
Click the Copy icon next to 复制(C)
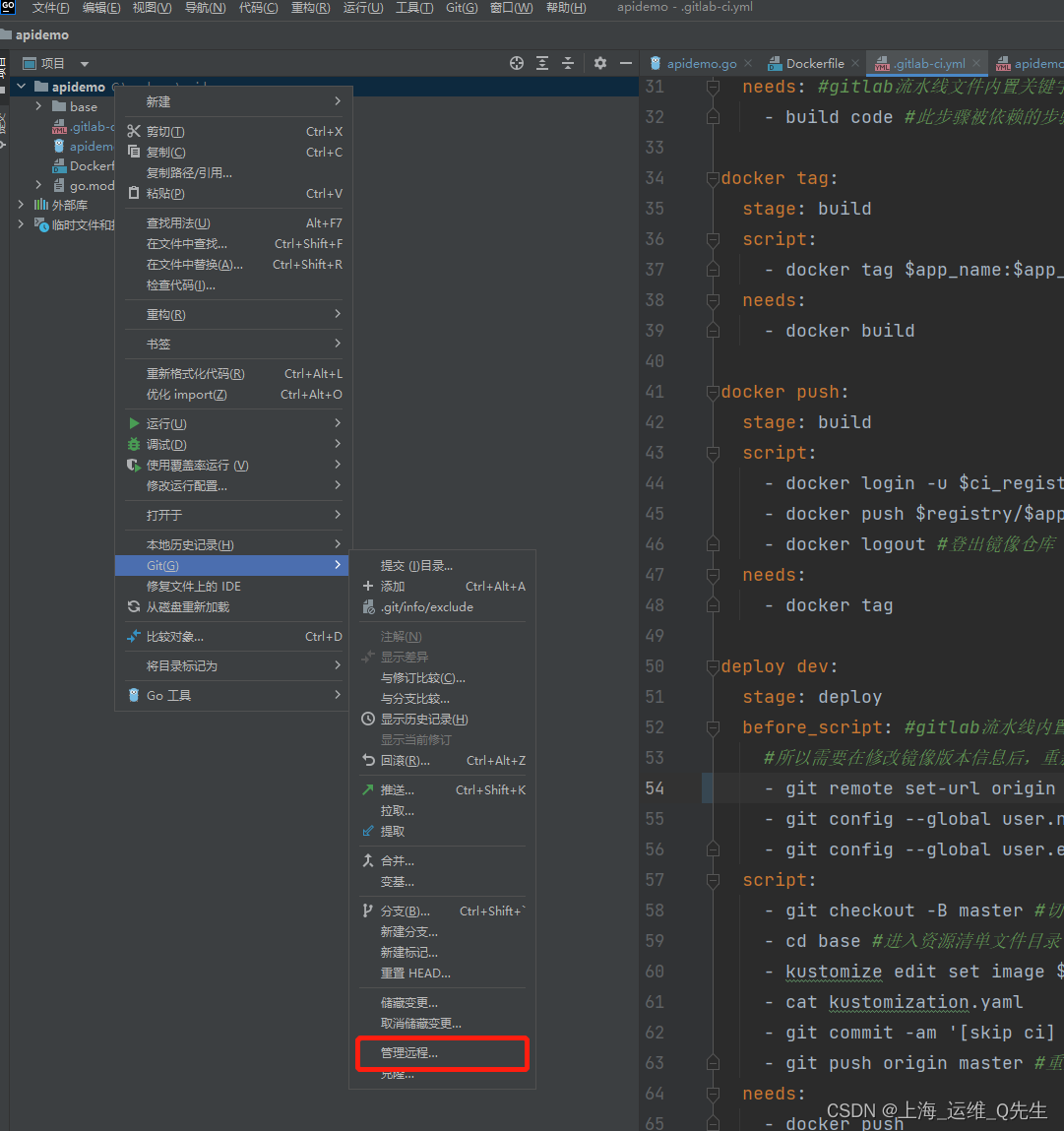click(134, 152)
